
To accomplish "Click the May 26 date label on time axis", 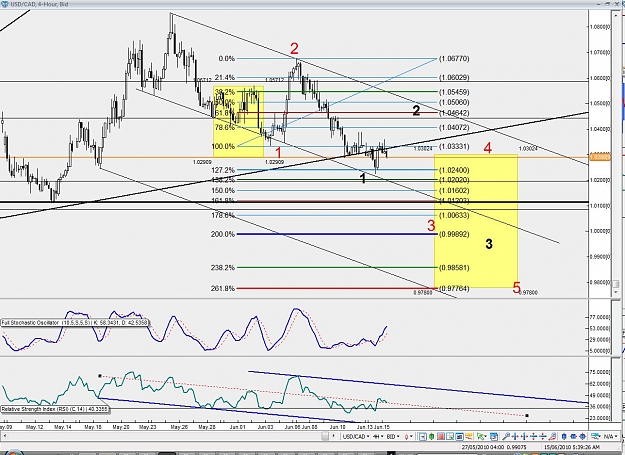I will click(179, 427).
